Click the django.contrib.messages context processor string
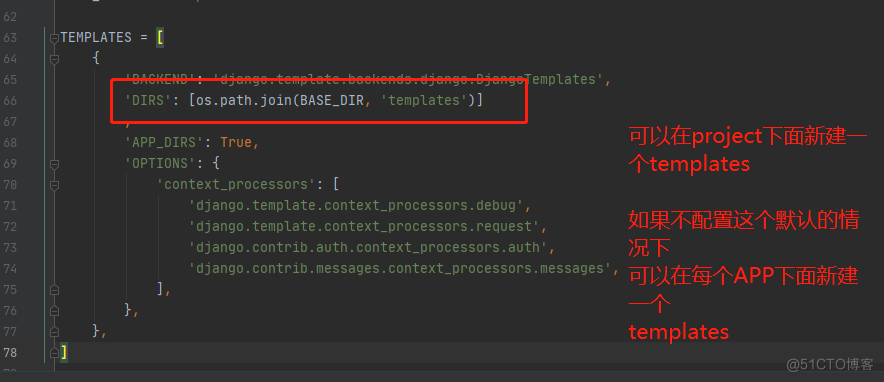The height and width of the screenshot is (382, 884). pos(400,269)
